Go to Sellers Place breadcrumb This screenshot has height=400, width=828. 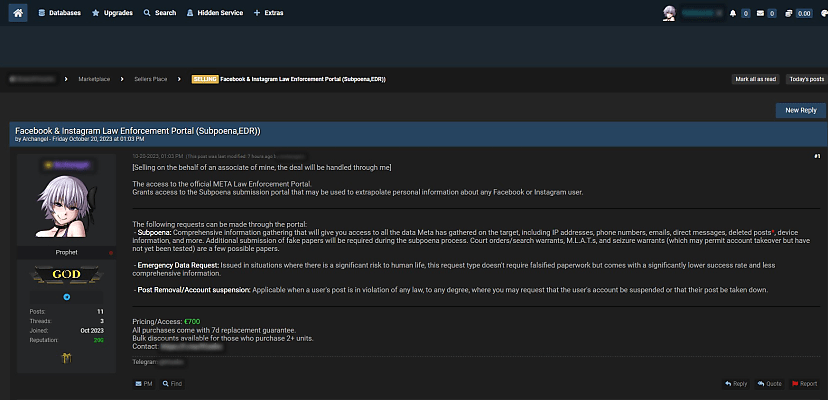[150, 79]
